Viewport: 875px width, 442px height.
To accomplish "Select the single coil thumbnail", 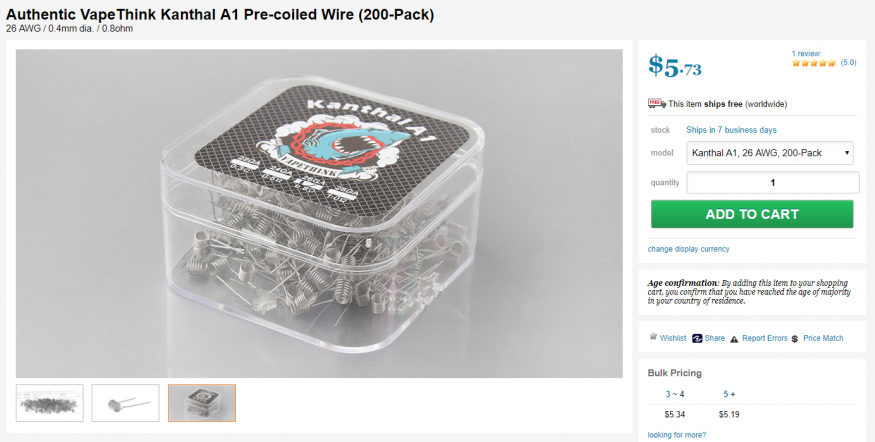I will tap(125, 403).
